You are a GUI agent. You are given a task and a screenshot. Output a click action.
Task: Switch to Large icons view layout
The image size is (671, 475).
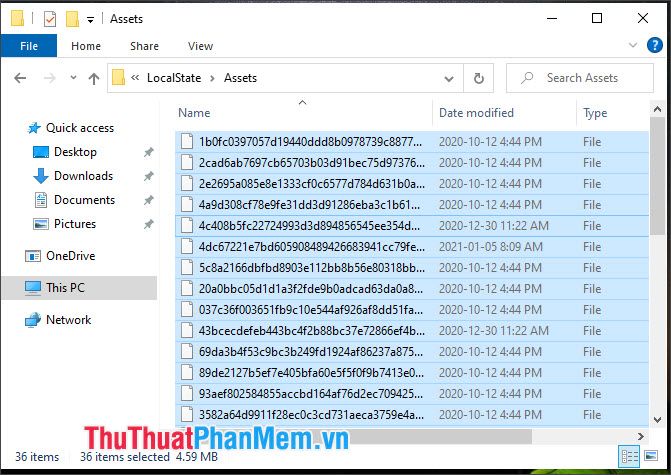pos(651,456)
